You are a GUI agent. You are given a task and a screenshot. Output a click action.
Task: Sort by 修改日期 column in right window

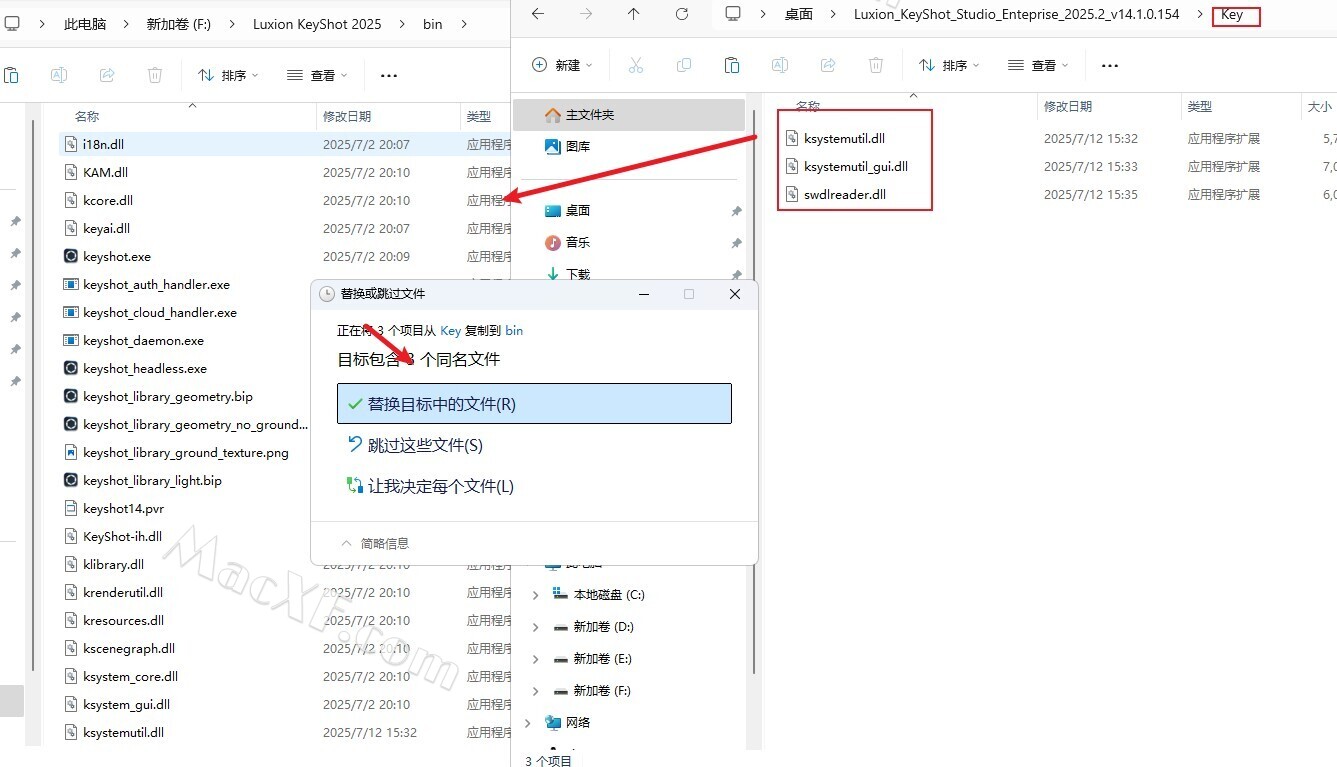(1068, 106)
